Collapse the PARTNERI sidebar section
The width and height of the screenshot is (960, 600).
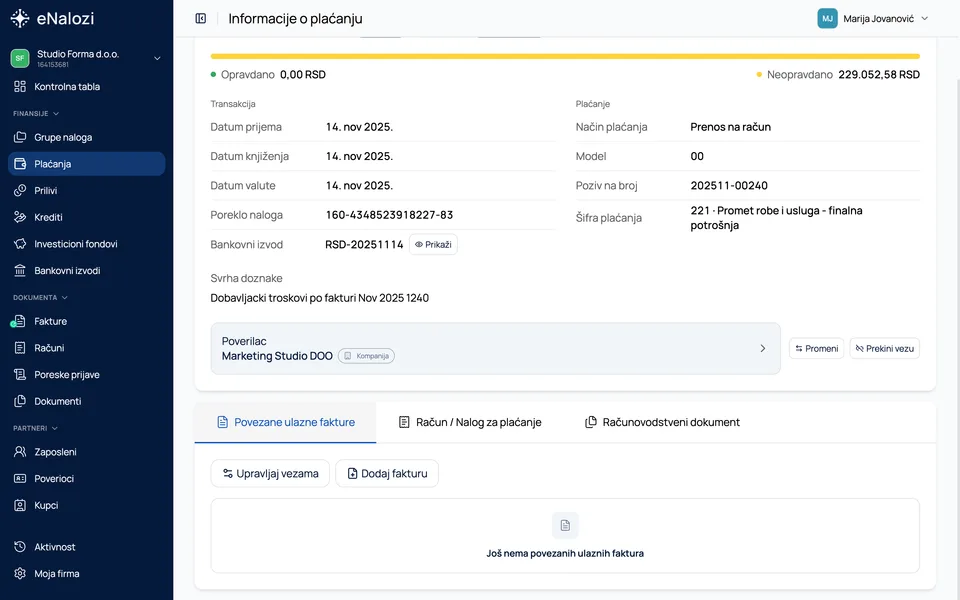[x=36, y=428]
